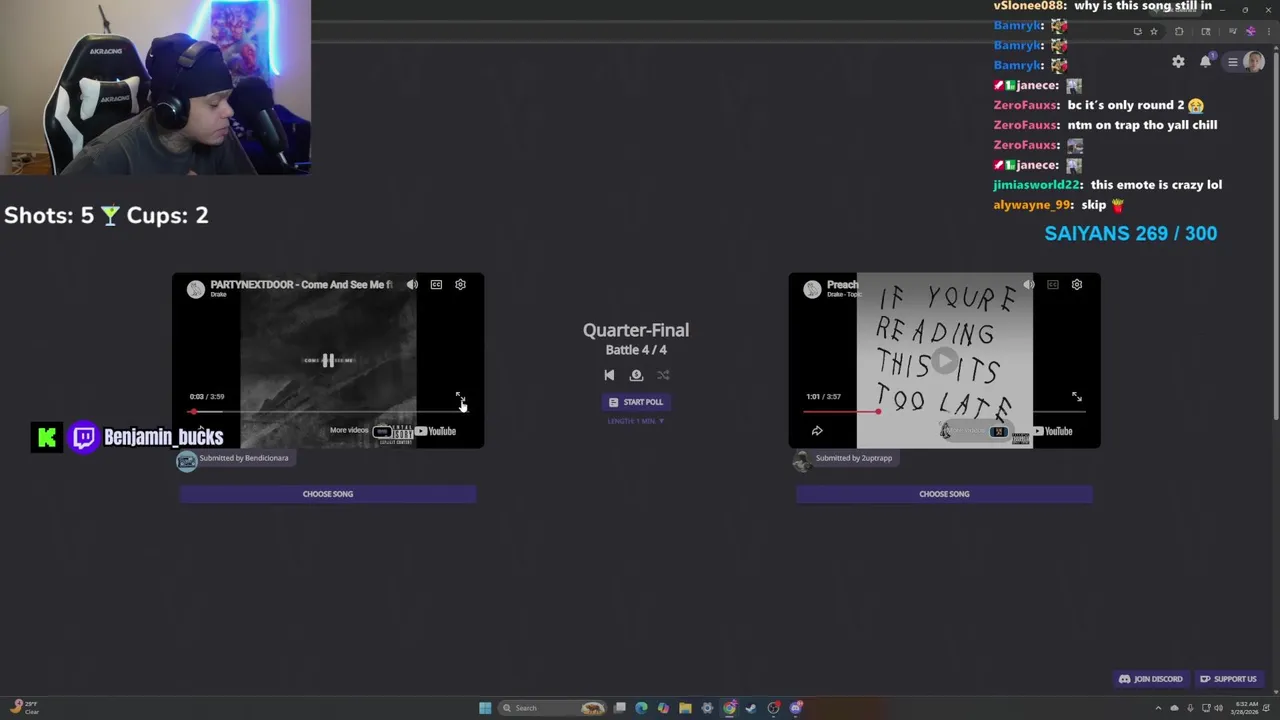Toggle captions on the PARTYNEXTDOOR video
The width and height of the screenshot is (1280, 720).
(436, 285)
